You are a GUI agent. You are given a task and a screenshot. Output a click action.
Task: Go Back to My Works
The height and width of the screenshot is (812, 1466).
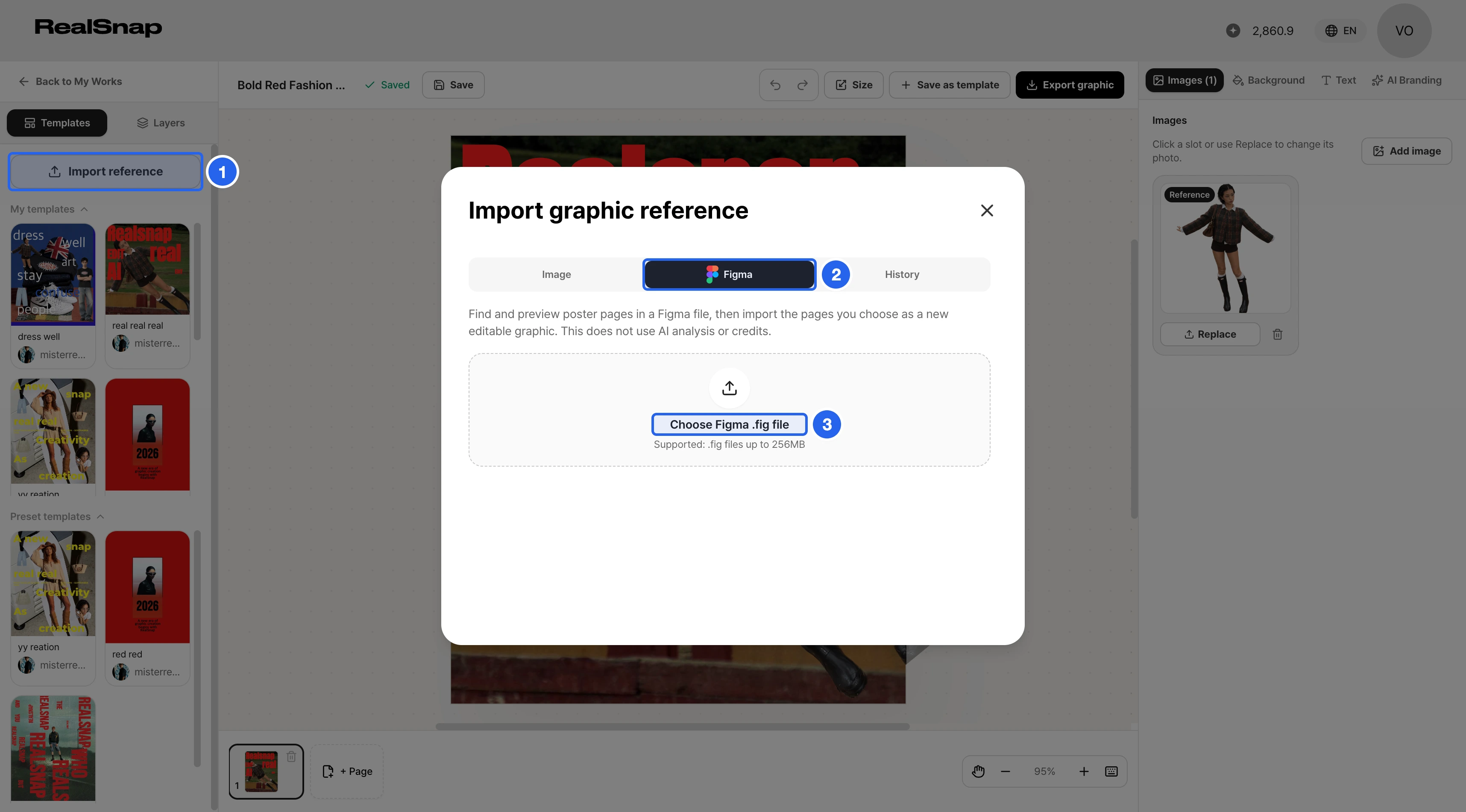coord(70,81)
